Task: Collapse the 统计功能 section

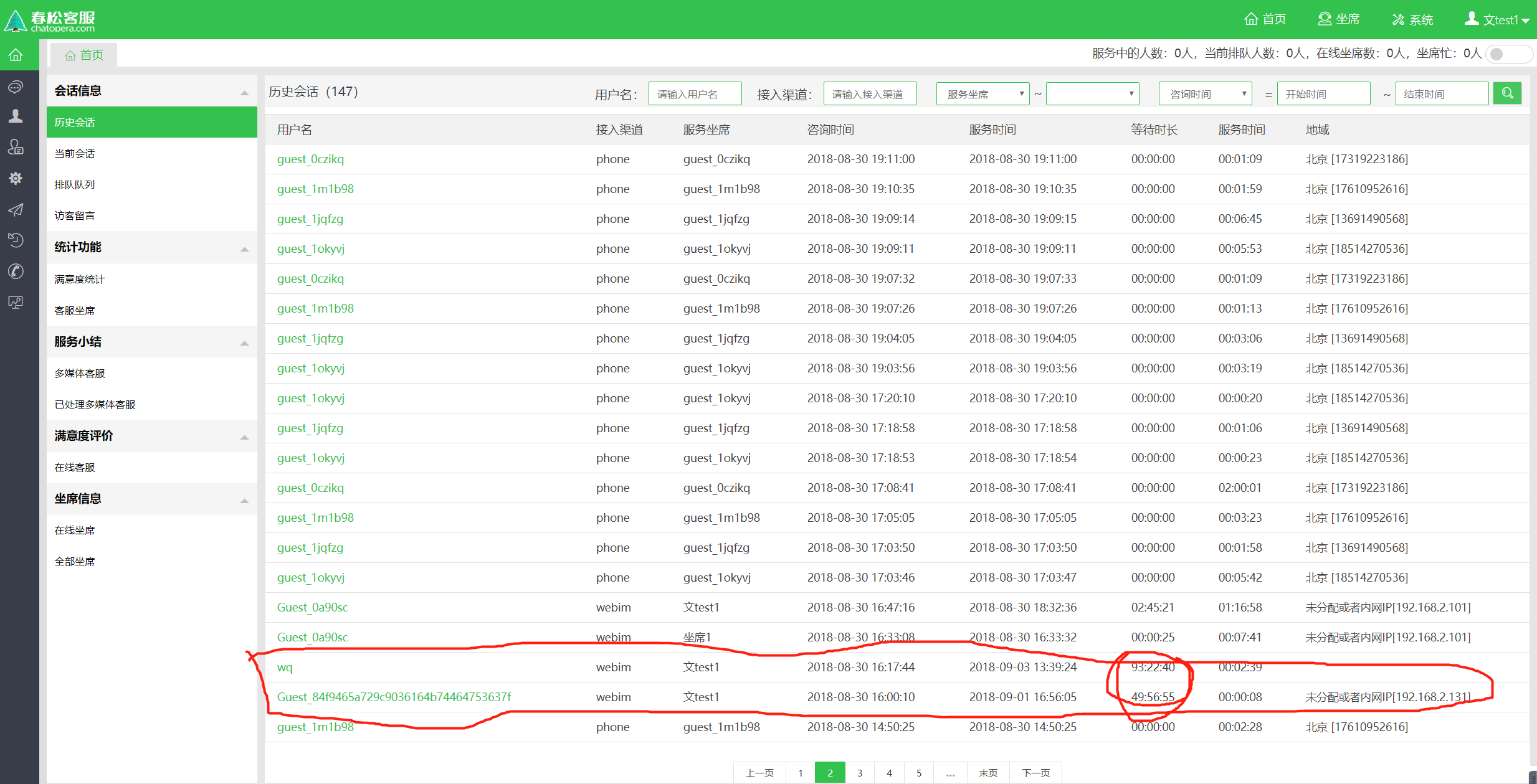Action: click(x=244, y=248)
